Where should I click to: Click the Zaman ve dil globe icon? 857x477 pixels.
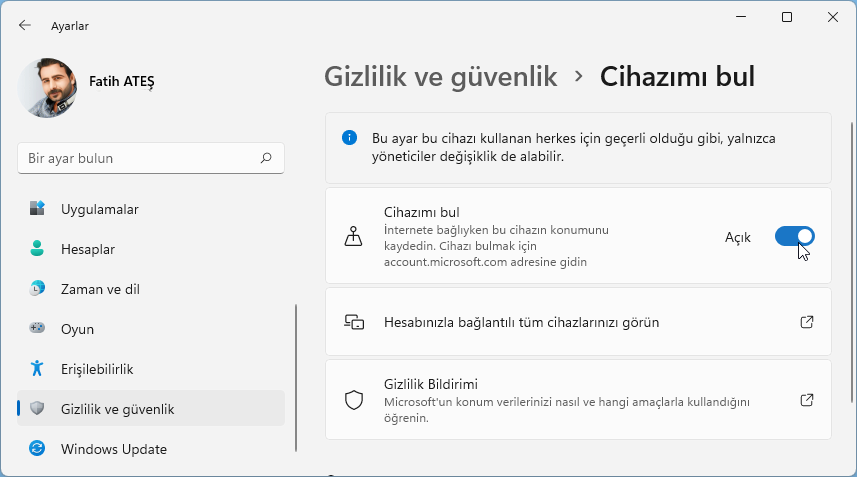click(37, 289)
